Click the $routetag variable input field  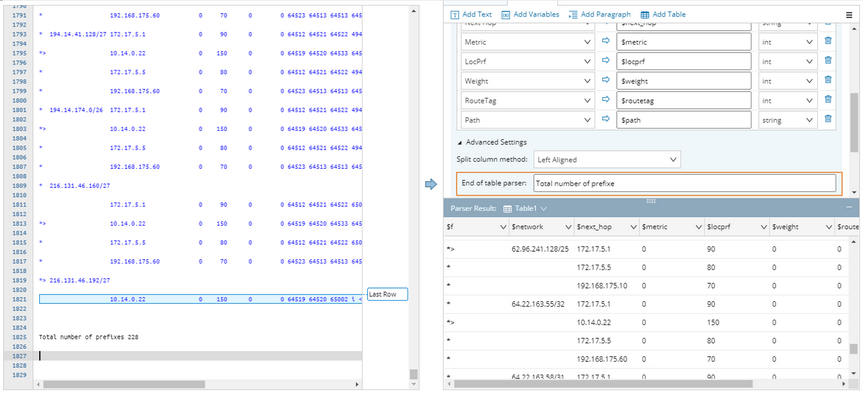(684, 100)
